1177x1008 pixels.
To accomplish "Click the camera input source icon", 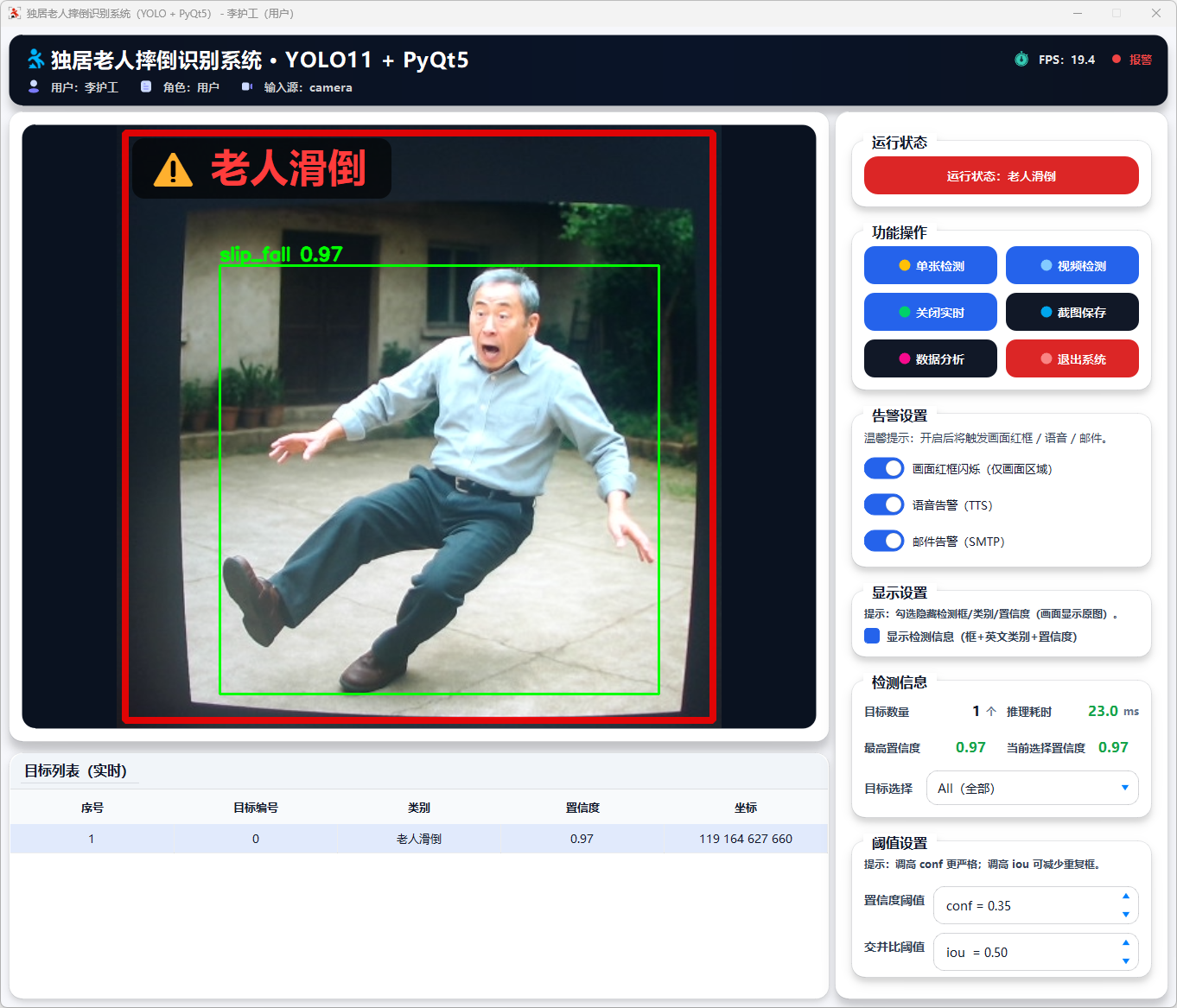I will click(x=247, y=86).
